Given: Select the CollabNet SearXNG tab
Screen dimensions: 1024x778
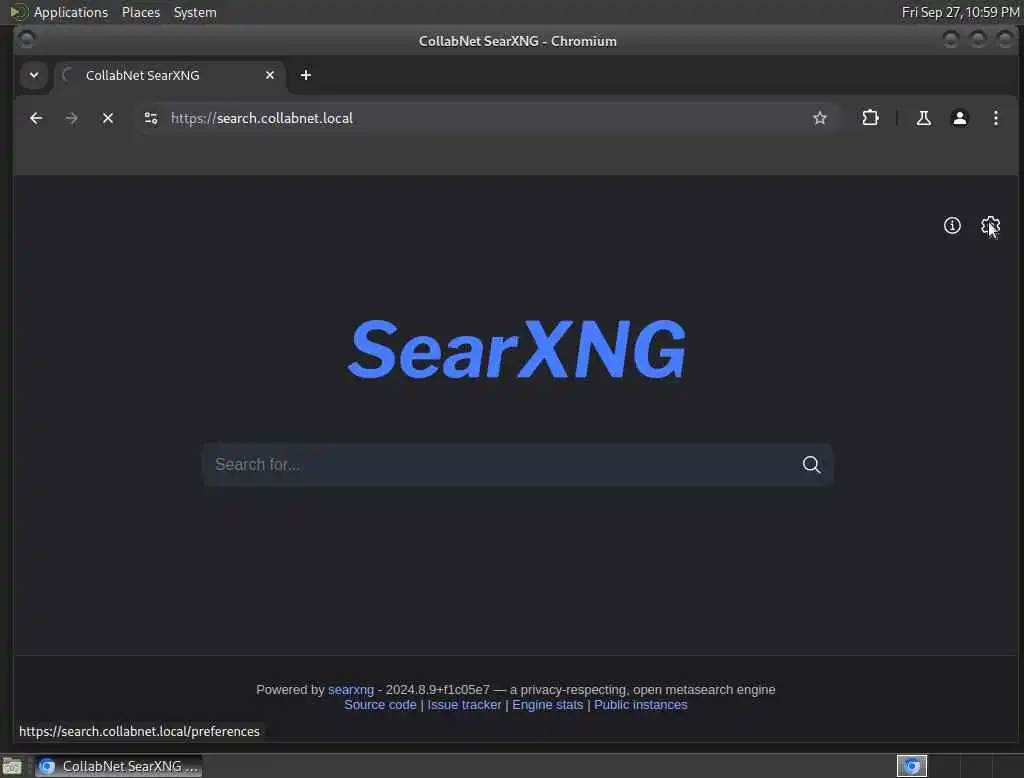Looking at the screenshot, I should tap(170, 75).
